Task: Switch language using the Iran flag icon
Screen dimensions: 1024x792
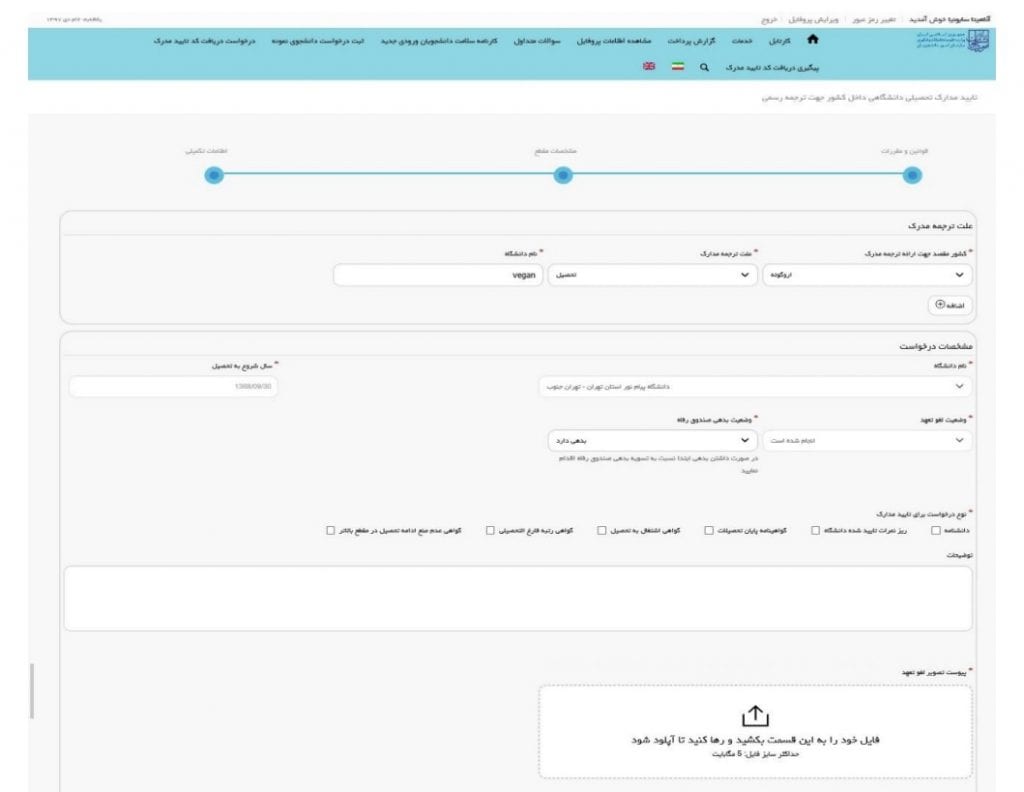Action: click(x=677, y=67)
